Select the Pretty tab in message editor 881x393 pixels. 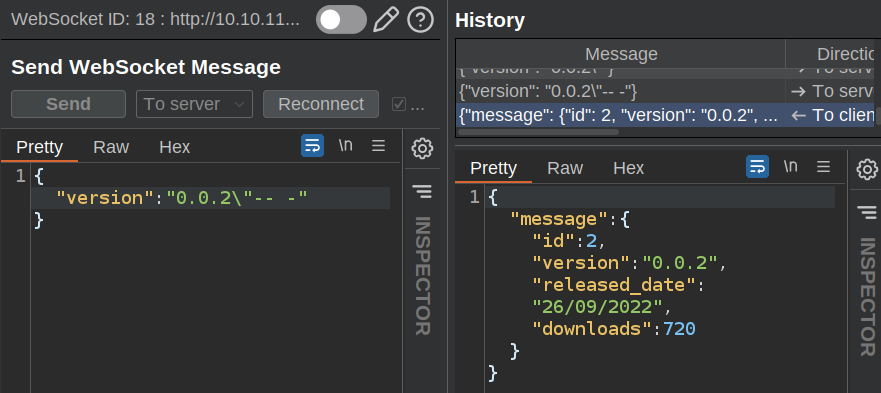point(39,147)
